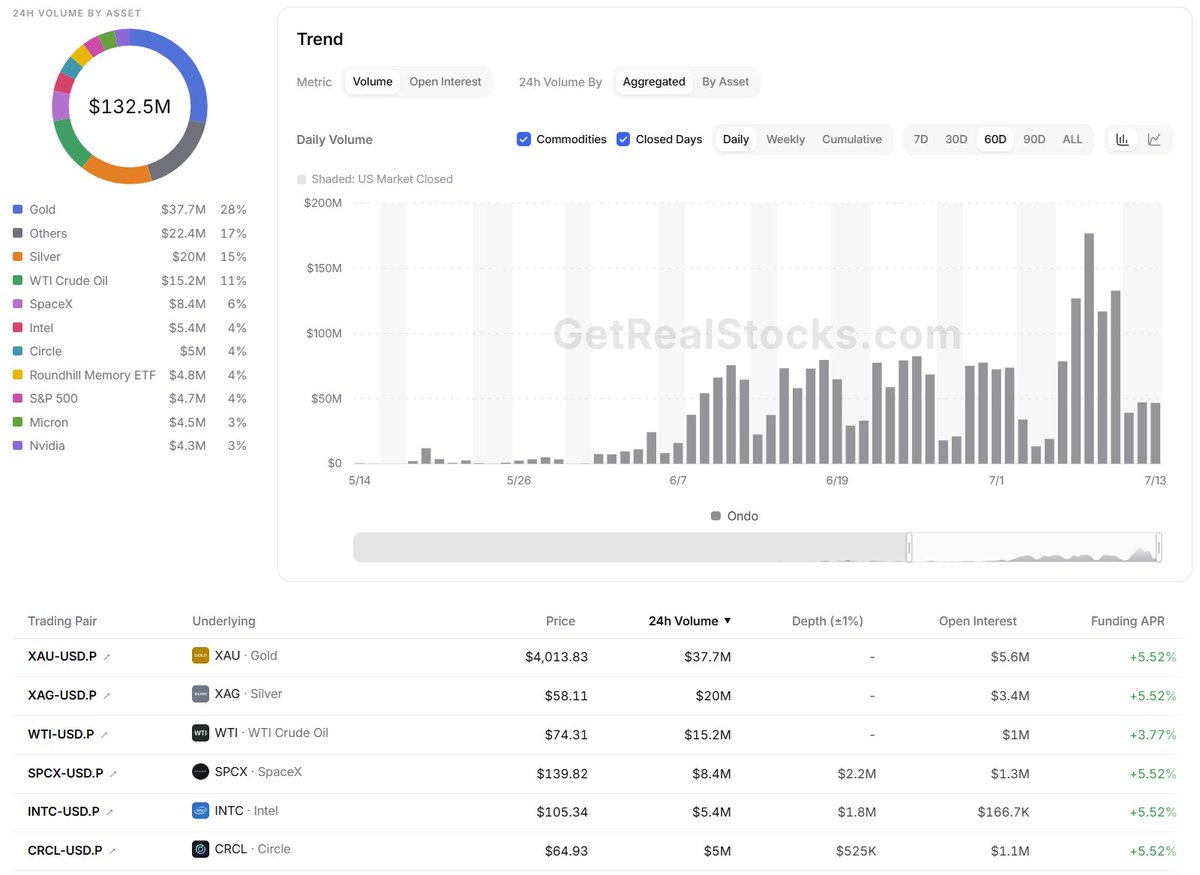Open external link icon for XAU-USD.P
This screenshot has height=875, width=1200.
(x=107, y=657)
